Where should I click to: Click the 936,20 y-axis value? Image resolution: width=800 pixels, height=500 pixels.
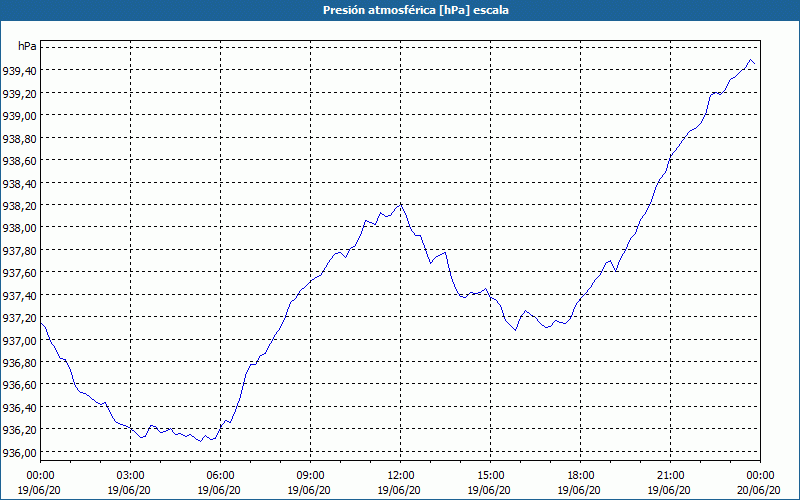19,430
